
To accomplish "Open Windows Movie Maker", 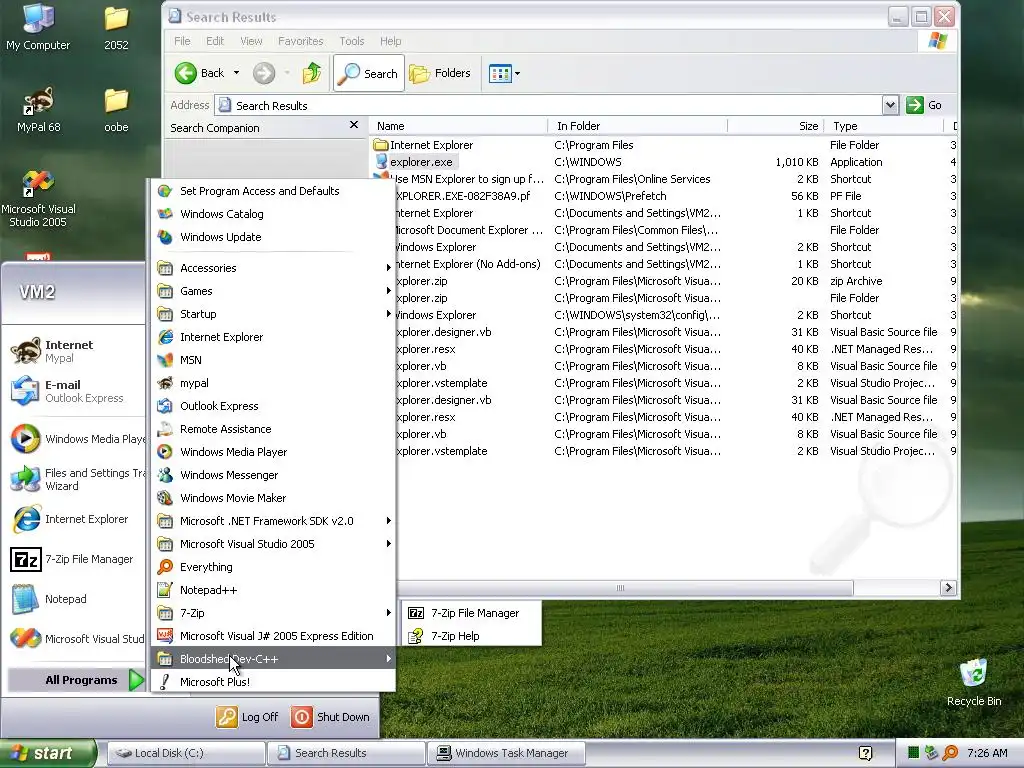I will [273, 498].
